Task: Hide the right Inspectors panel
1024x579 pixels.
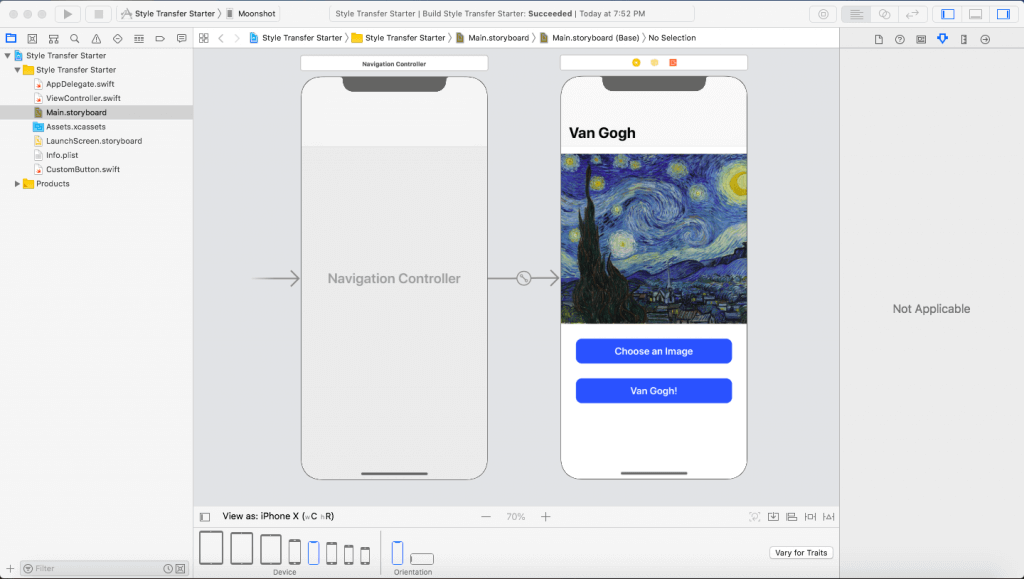Action: (x=1002, y=14)
